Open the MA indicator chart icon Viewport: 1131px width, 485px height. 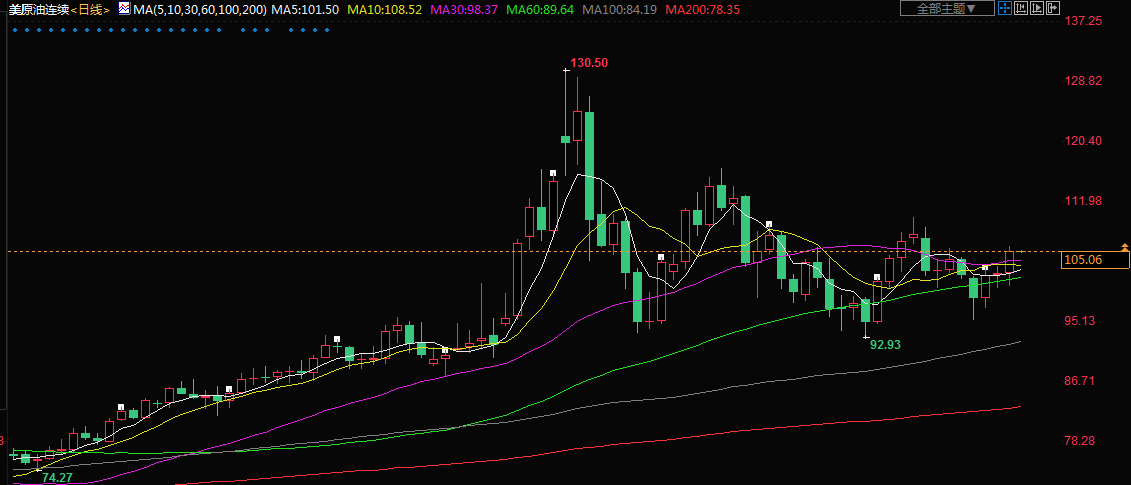(124, 9)
